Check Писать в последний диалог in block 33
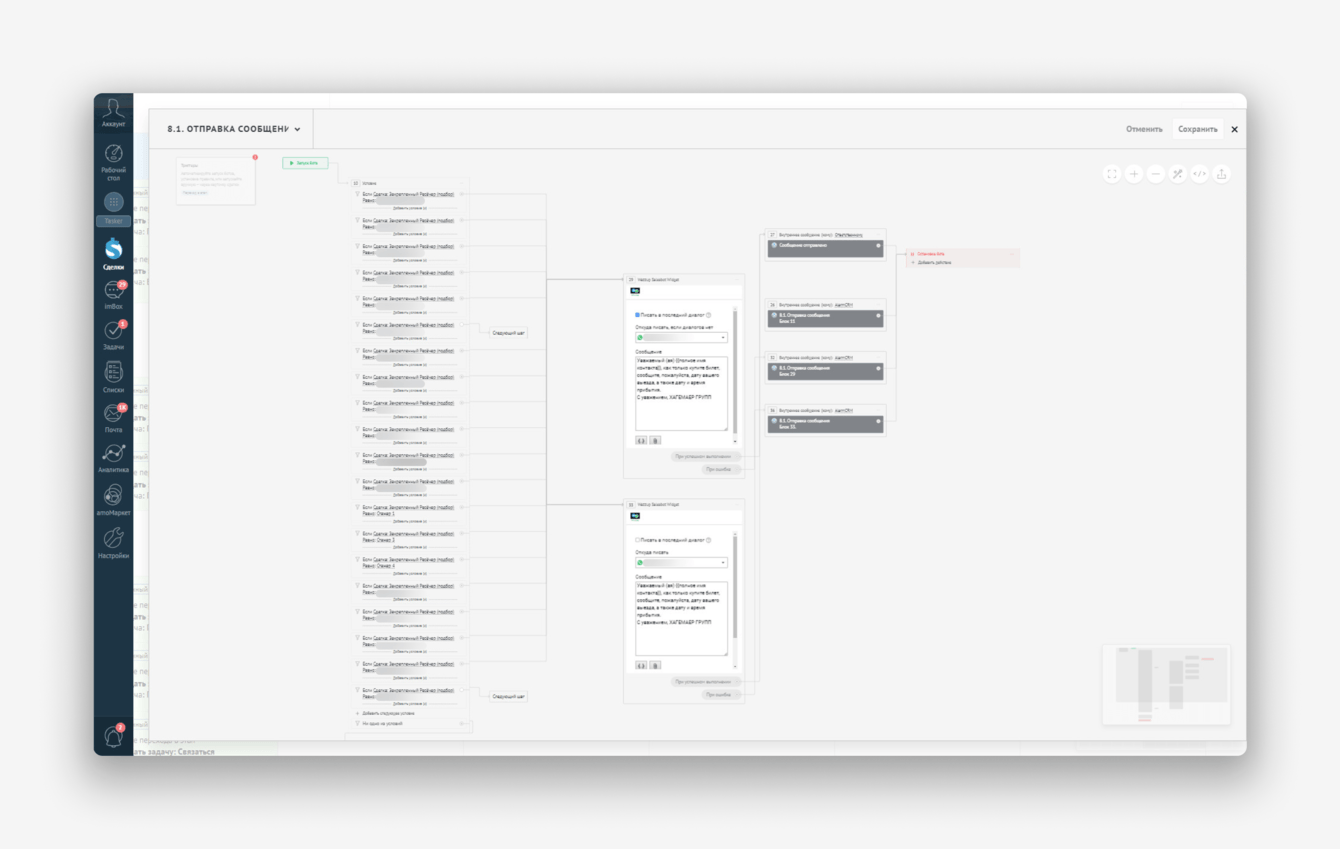Screen dimensions: 1340x849 coord(638,540)
